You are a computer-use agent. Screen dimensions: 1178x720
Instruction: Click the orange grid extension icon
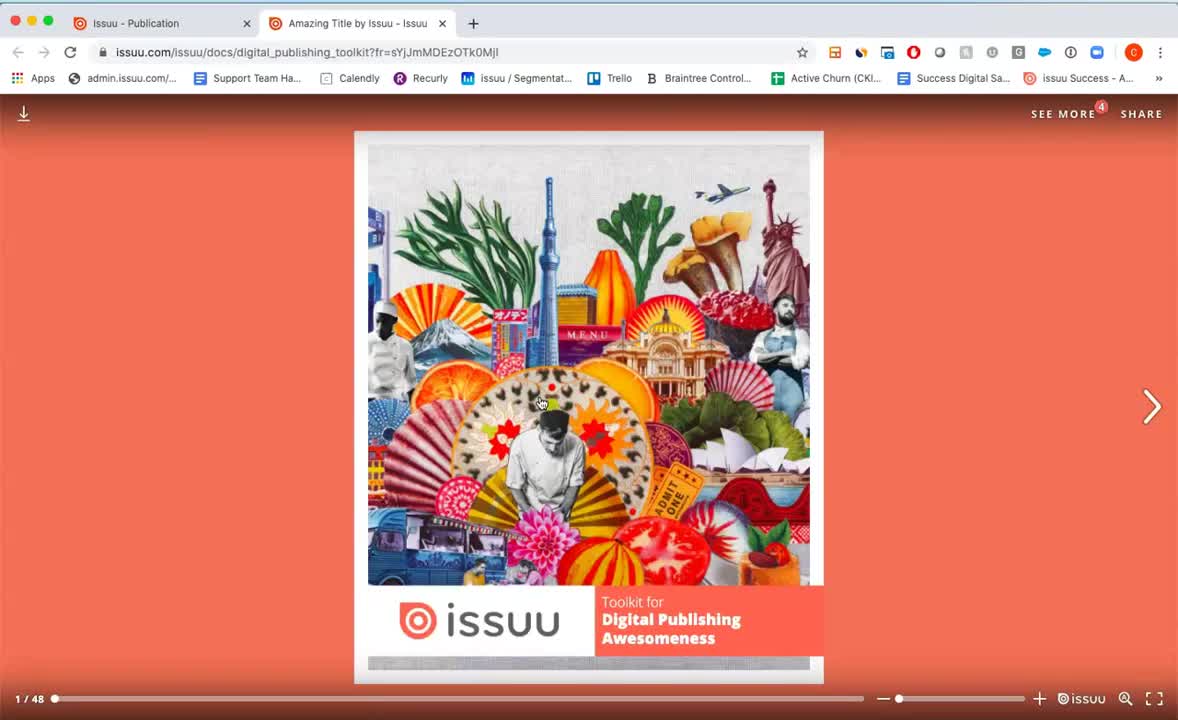(x=835, y=53)
